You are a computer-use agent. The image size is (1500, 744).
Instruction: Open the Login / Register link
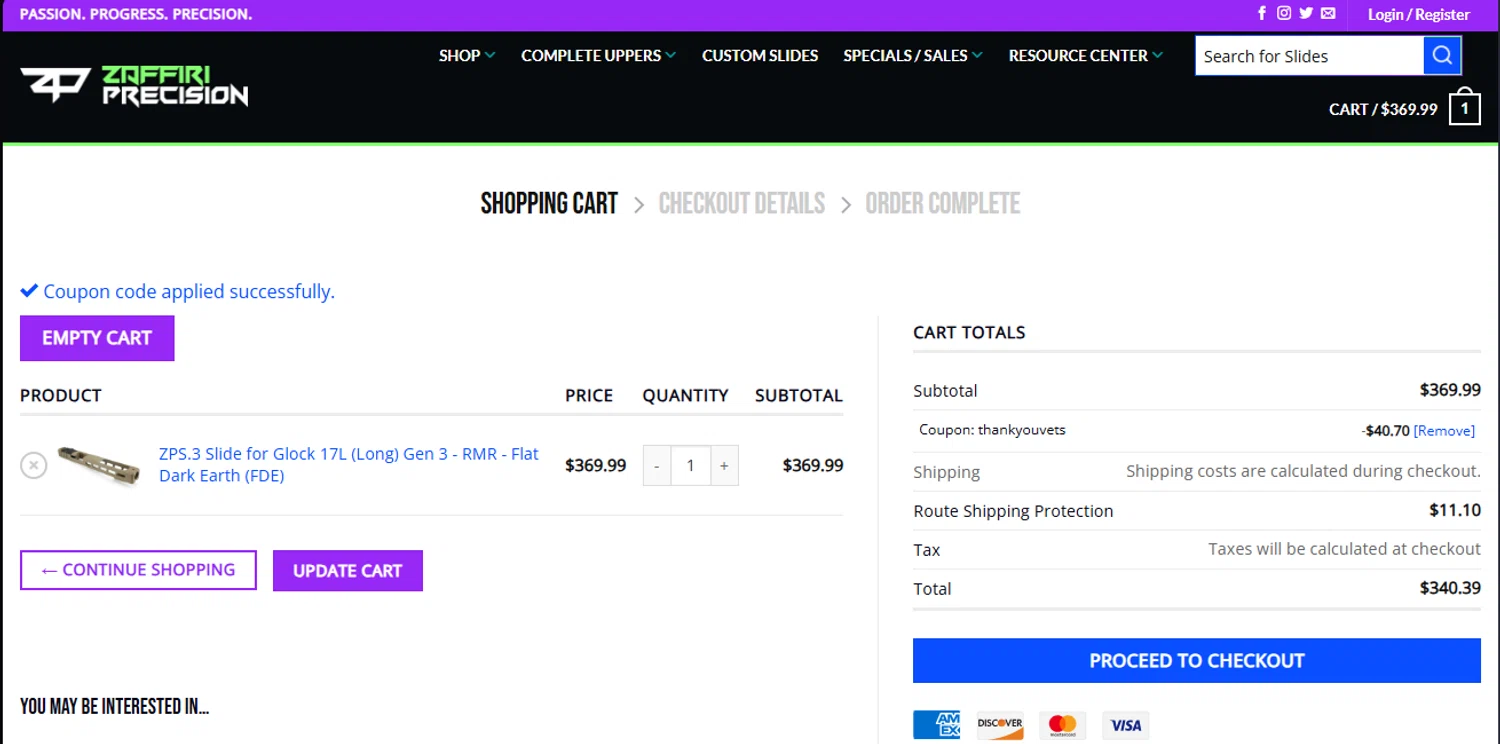pos(1419,15)
